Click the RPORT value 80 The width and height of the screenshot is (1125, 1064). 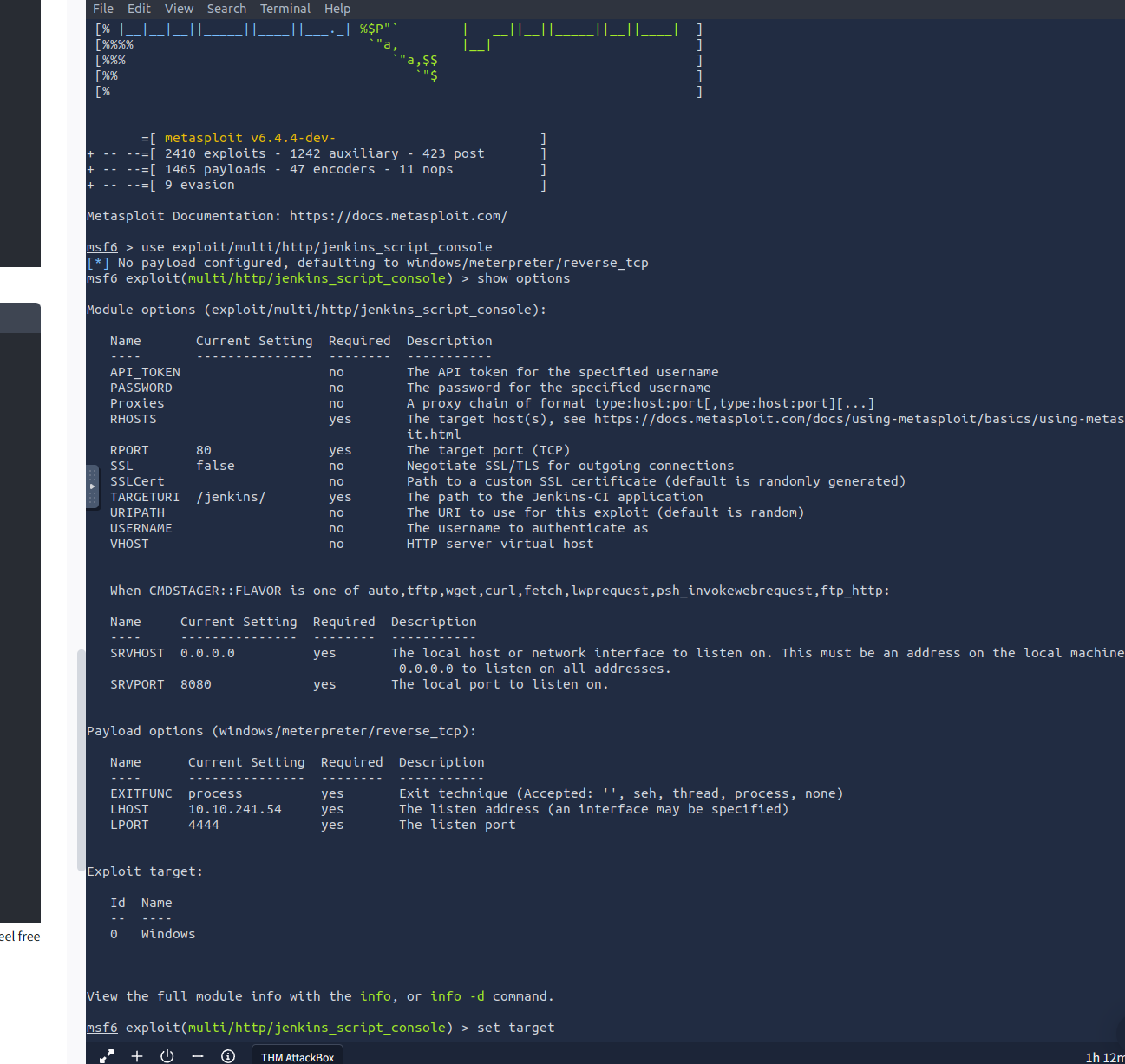(x=204, y=450)
